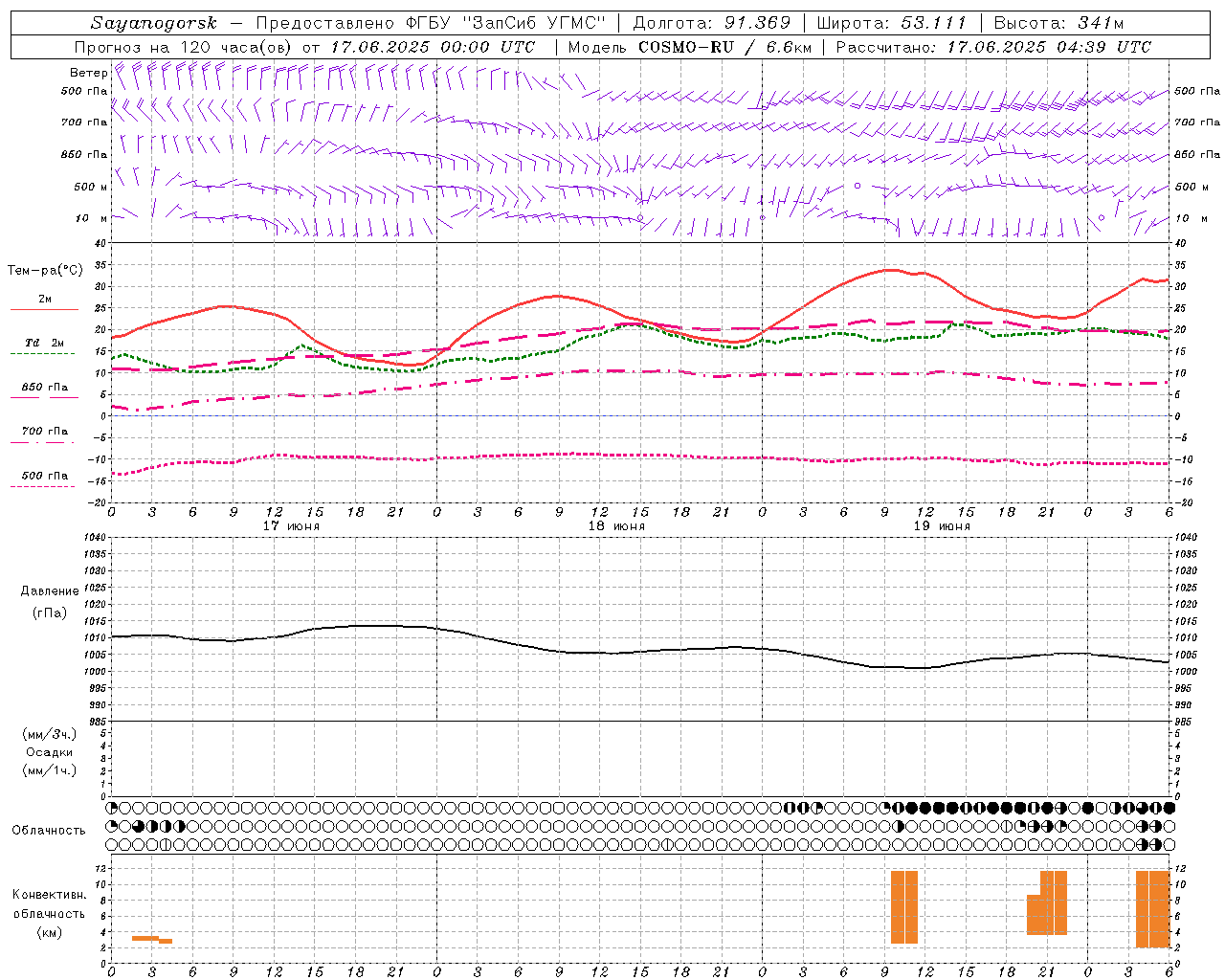The height and width of the screenshot is (980, 1225).
Task: Click the '18 июня' date label
Action: pos(616,526)
